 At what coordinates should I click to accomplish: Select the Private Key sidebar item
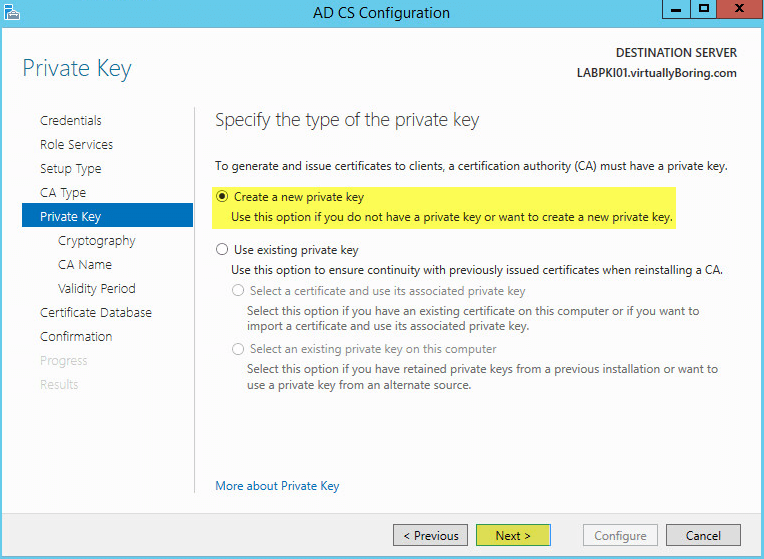coord(70,217)
